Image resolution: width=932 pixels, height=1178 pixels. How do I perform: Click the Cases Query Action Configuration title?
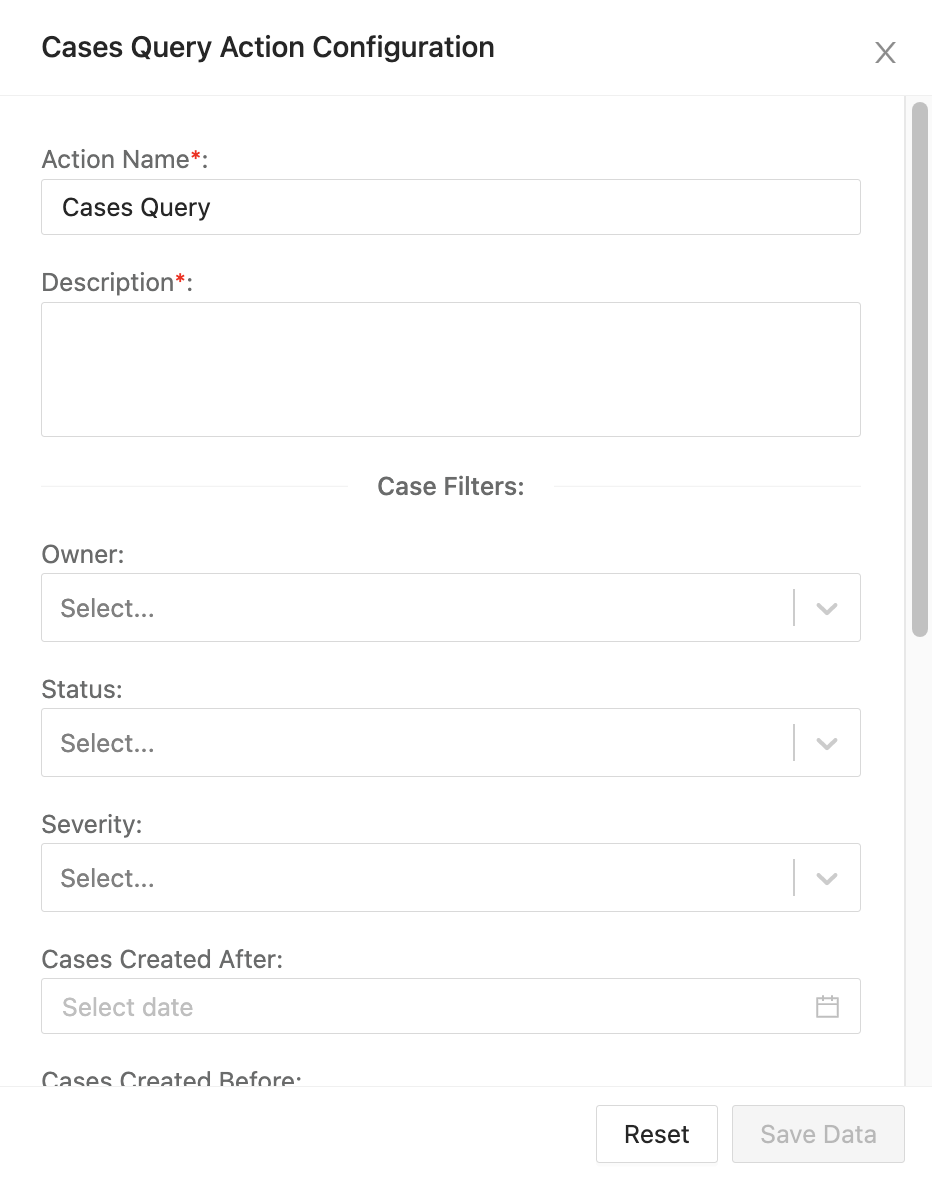(x=267, y=47)
